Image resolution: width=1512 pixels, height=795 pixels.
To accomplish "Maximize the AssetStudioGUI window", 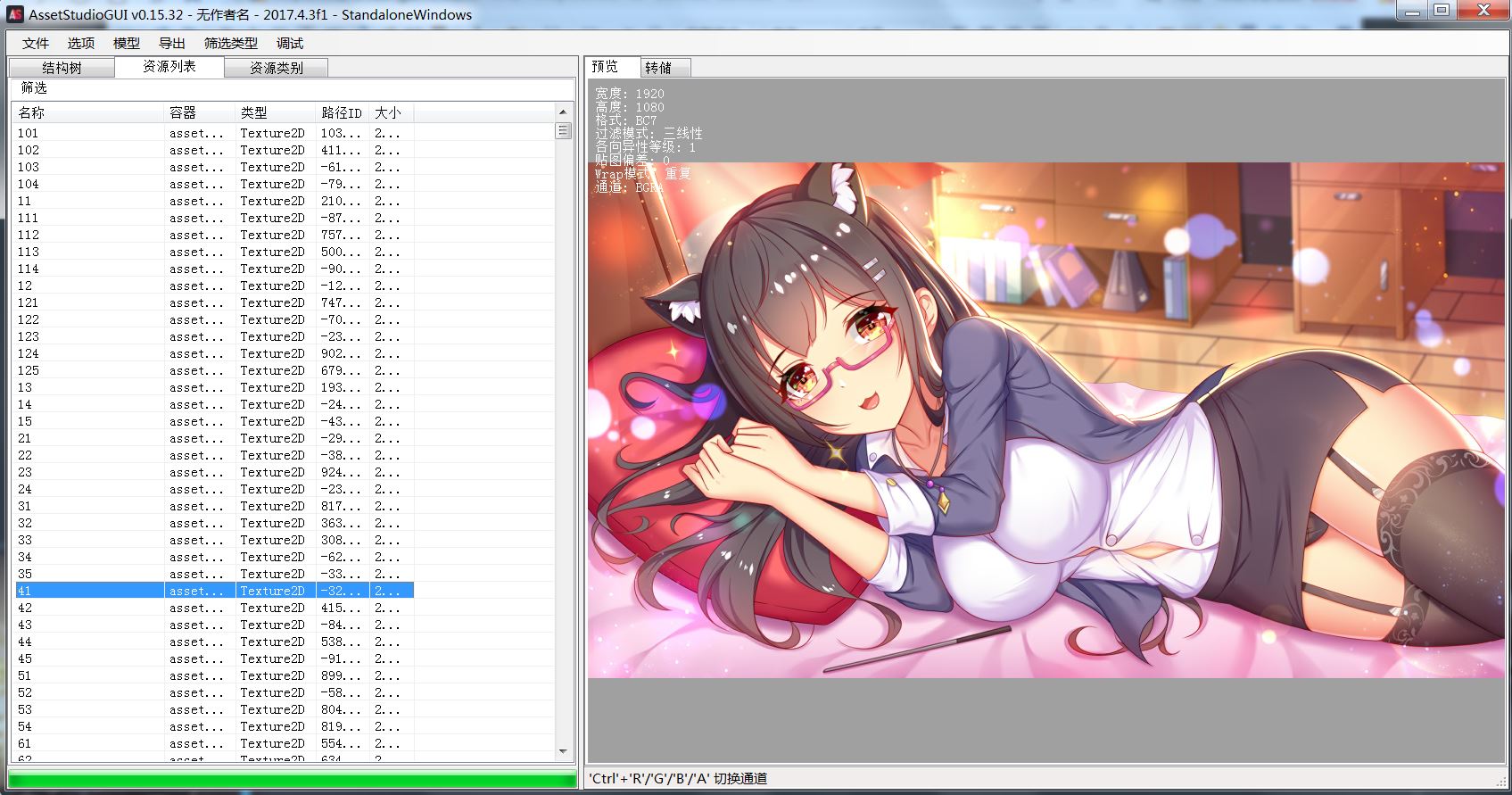I will [1442, 11].
